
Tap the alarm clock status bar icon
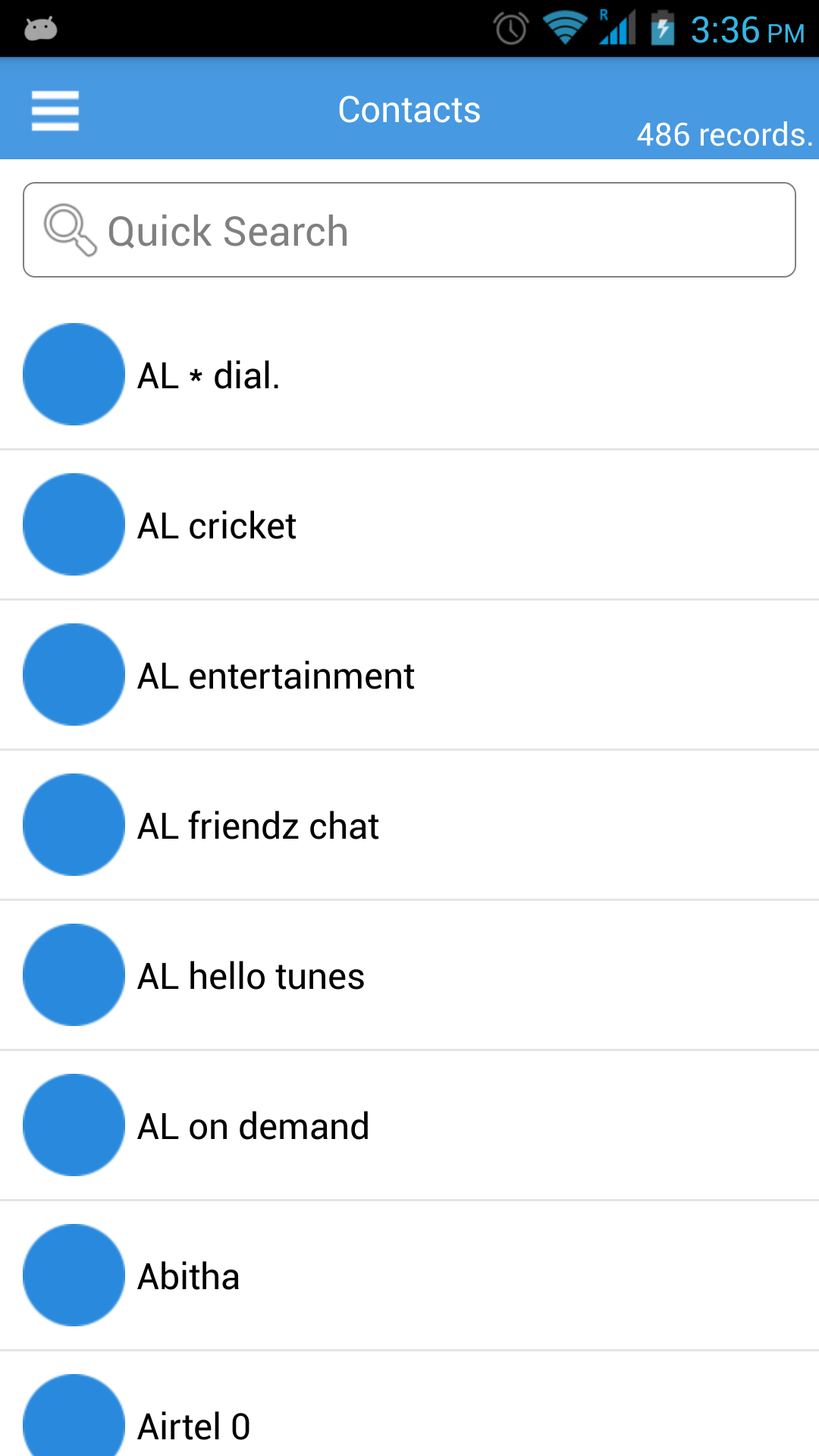(510, 30)
